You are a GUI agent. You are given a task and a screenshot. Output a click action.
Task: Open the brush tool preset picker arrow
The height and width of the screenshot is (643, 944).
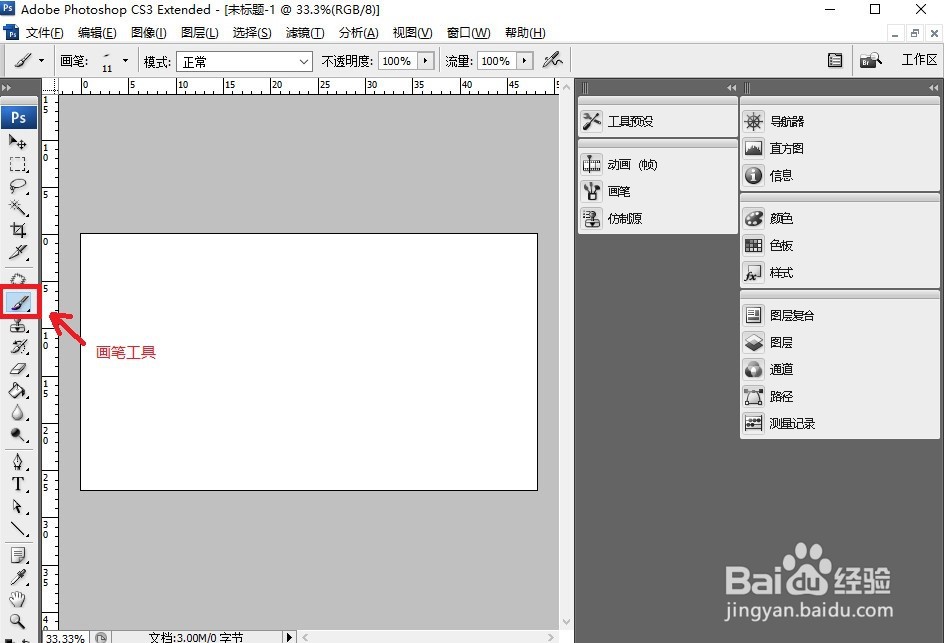click(x=41, y=60)
